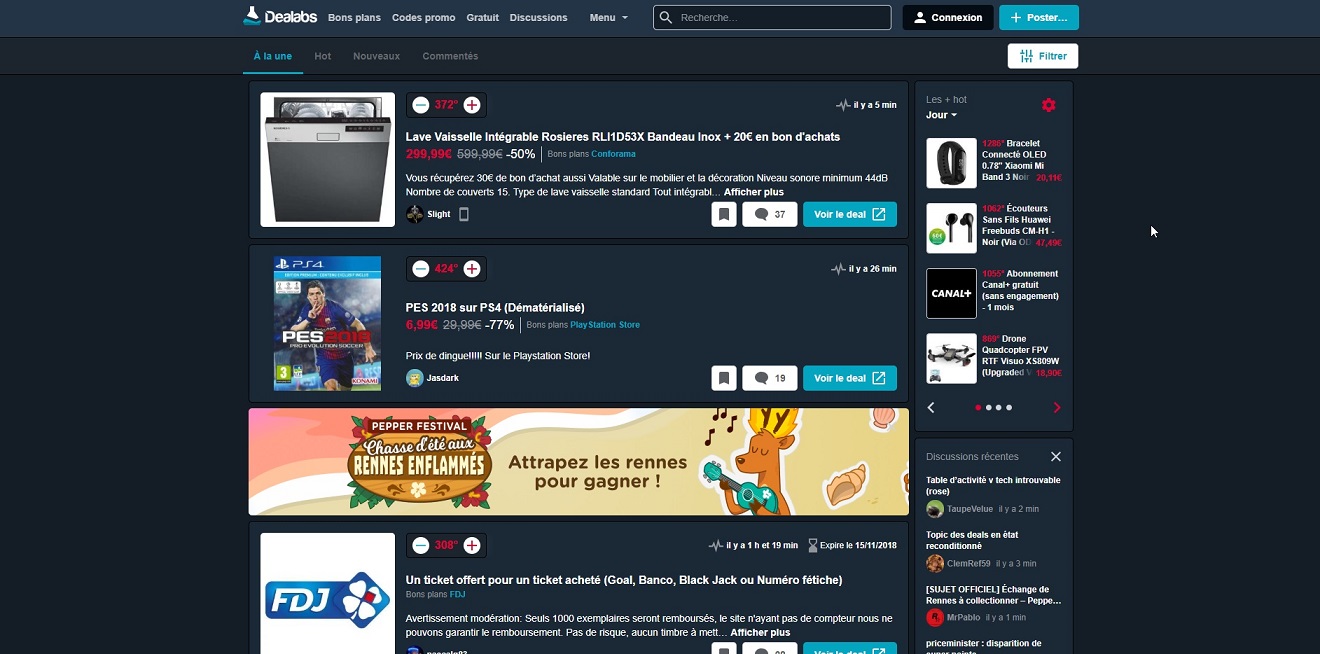Open Gratuit in the top navigation

pos(482,17)
